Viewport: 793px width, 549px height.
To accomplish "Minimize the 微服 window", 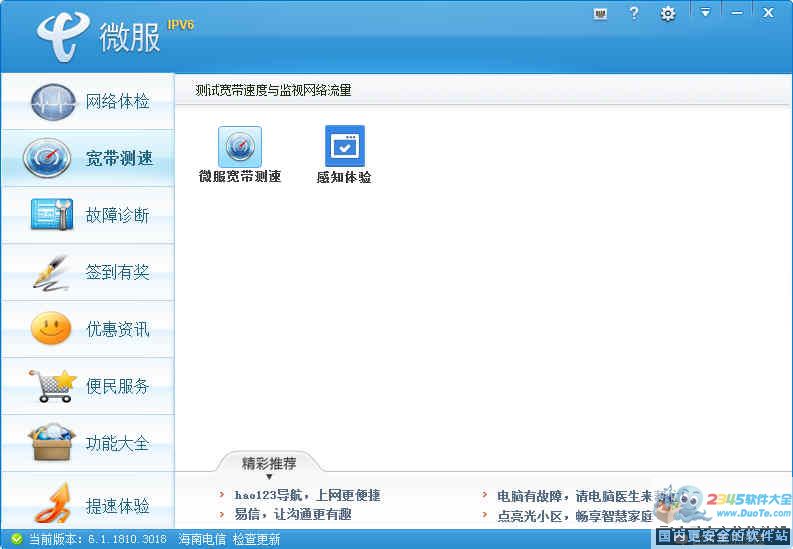I will point(737,13).
